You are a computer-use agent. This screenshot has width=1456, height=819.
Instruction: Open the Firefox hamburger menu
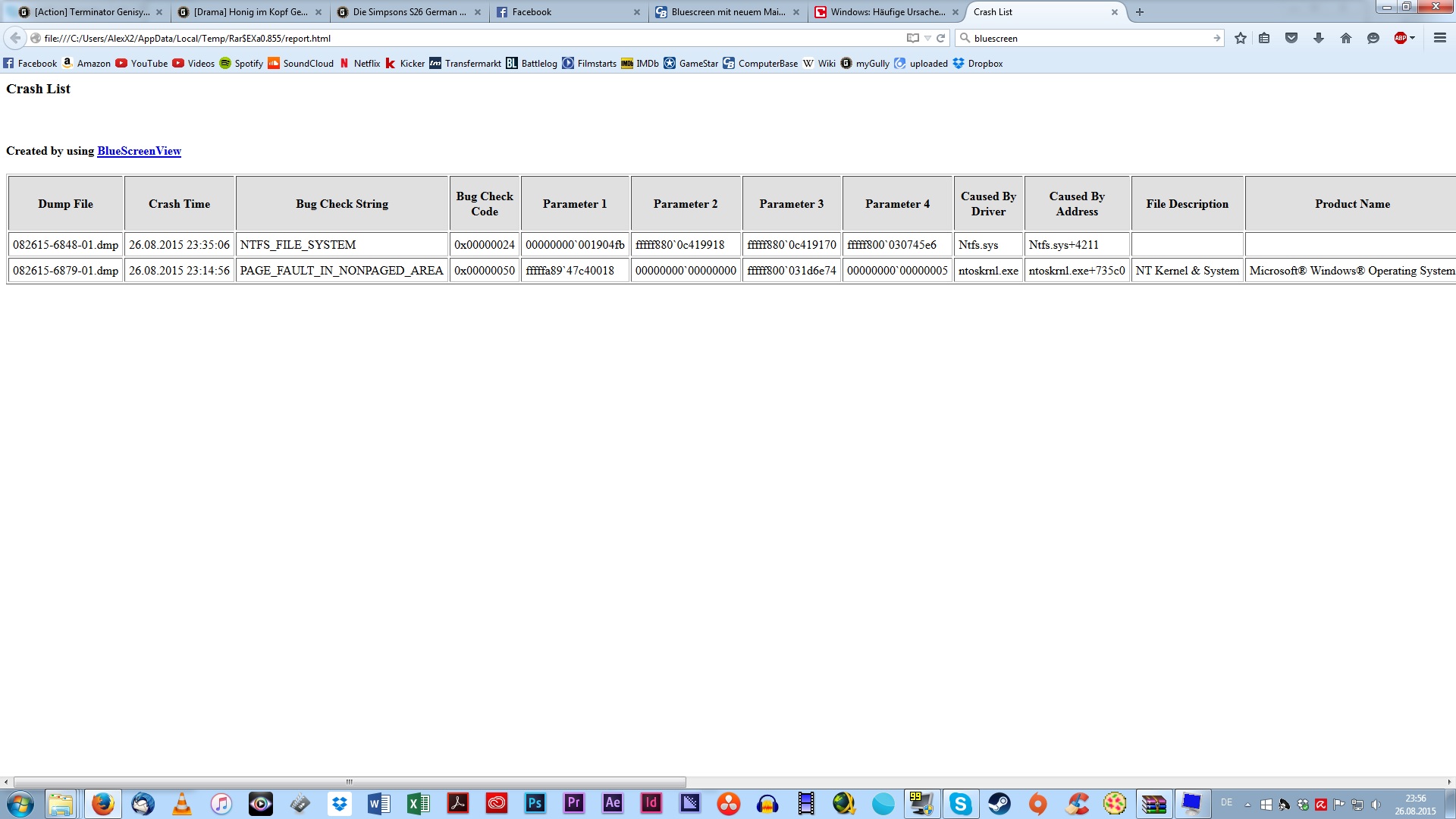coord(1439,38)
